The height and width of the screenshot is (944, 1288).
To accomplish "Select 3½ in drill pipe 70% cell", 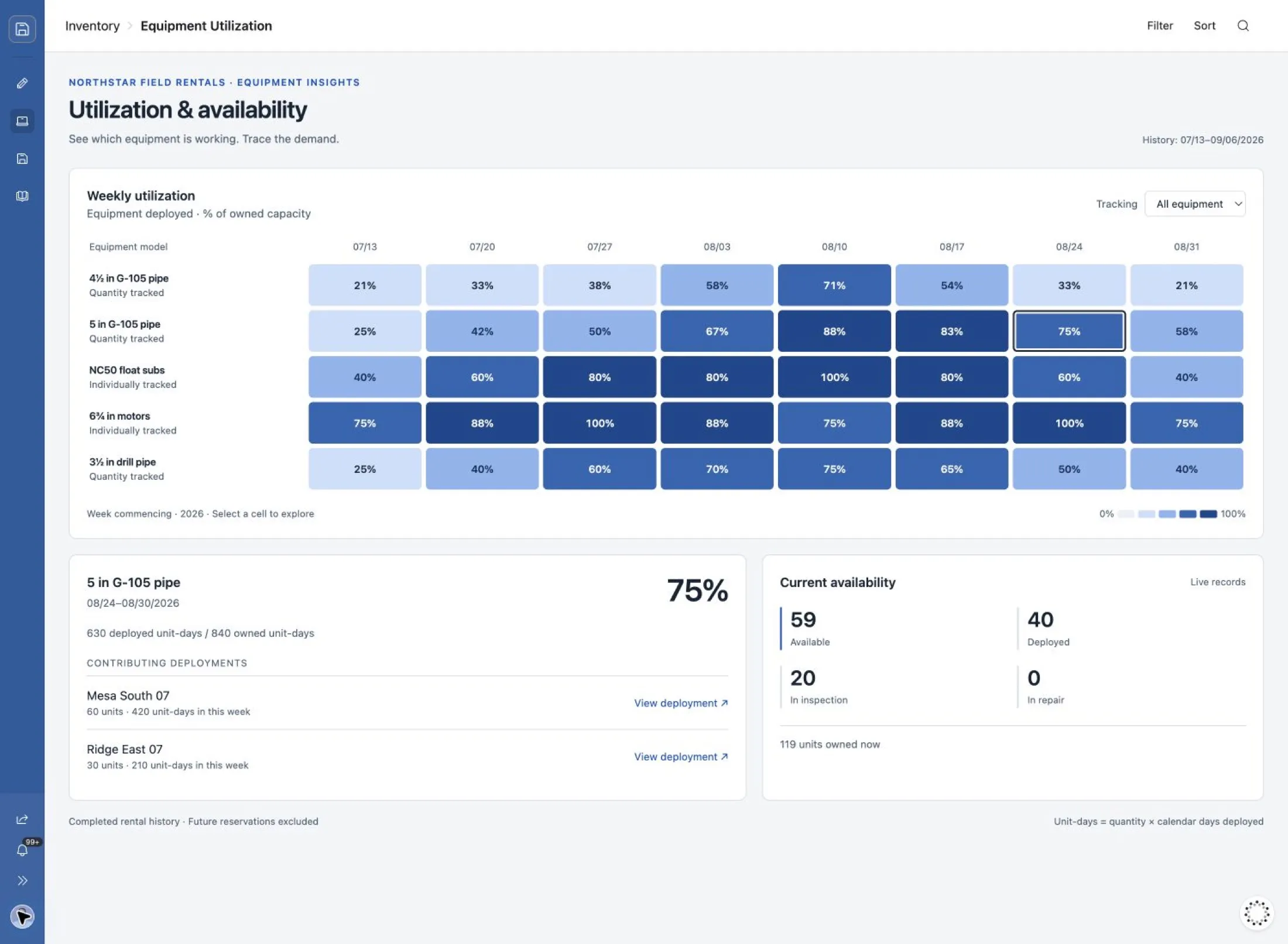I will point(717,469).
